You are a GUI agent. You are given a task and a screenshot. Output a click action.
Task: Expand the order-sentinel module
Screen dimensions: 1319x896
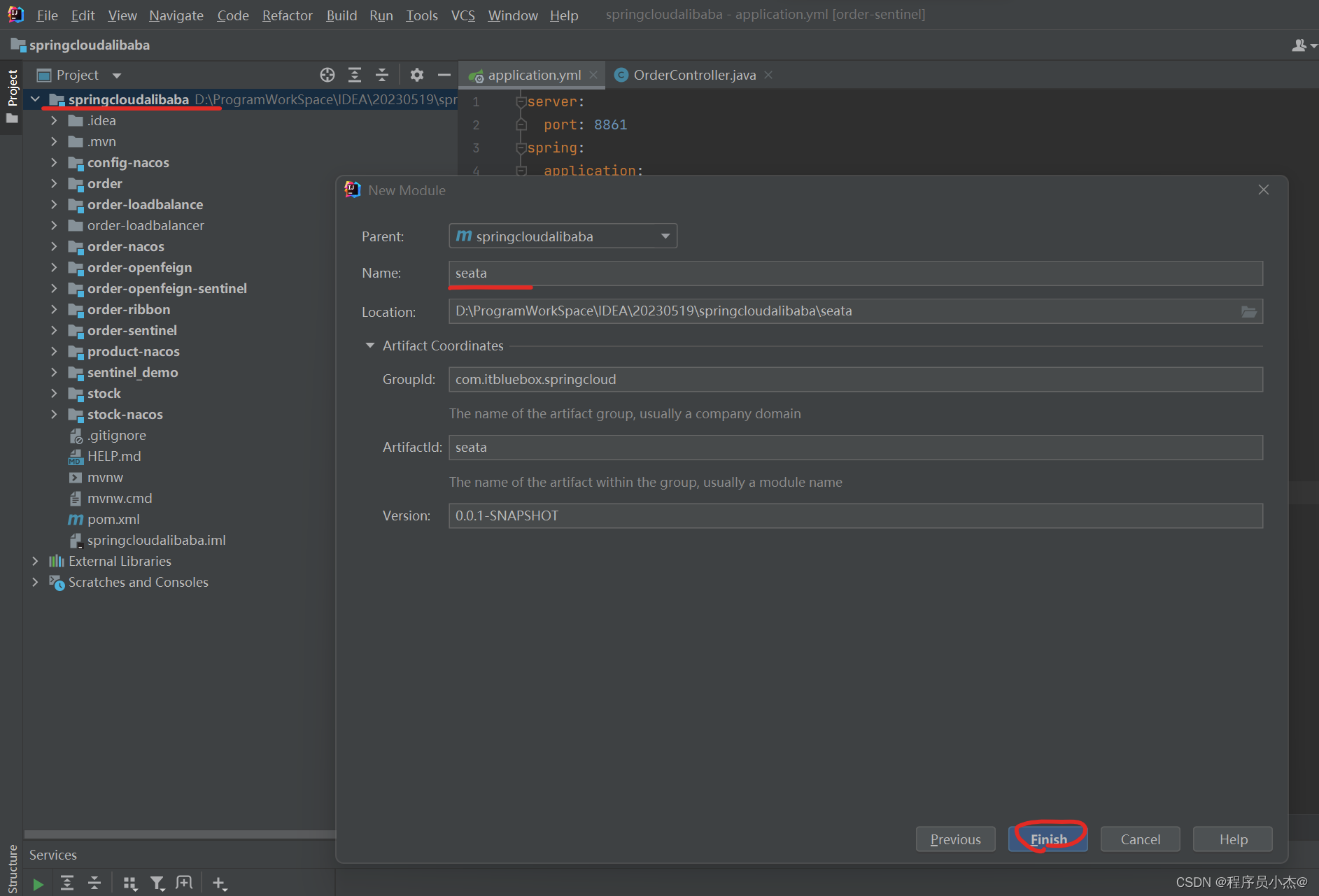click(x=54, y=330)
